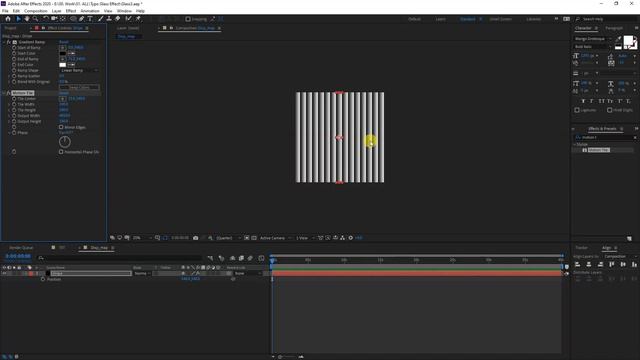This screenshot has height=360, width=640.
Task: Click the Home icon in the toolbar
Action: coord(8,19)
